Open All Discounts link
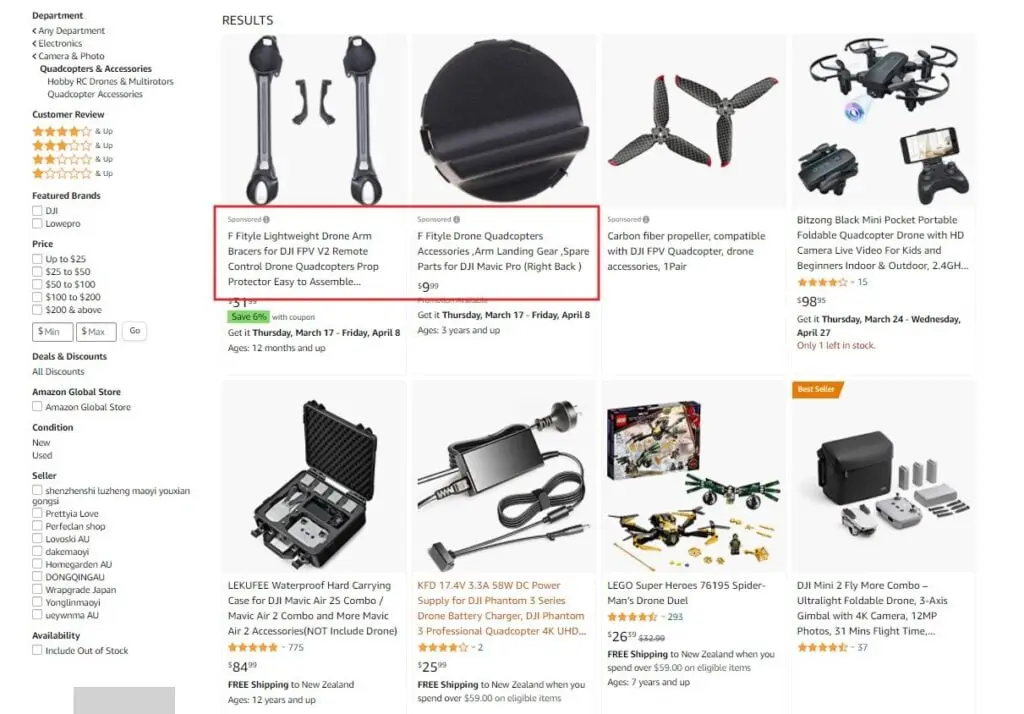 58,372
